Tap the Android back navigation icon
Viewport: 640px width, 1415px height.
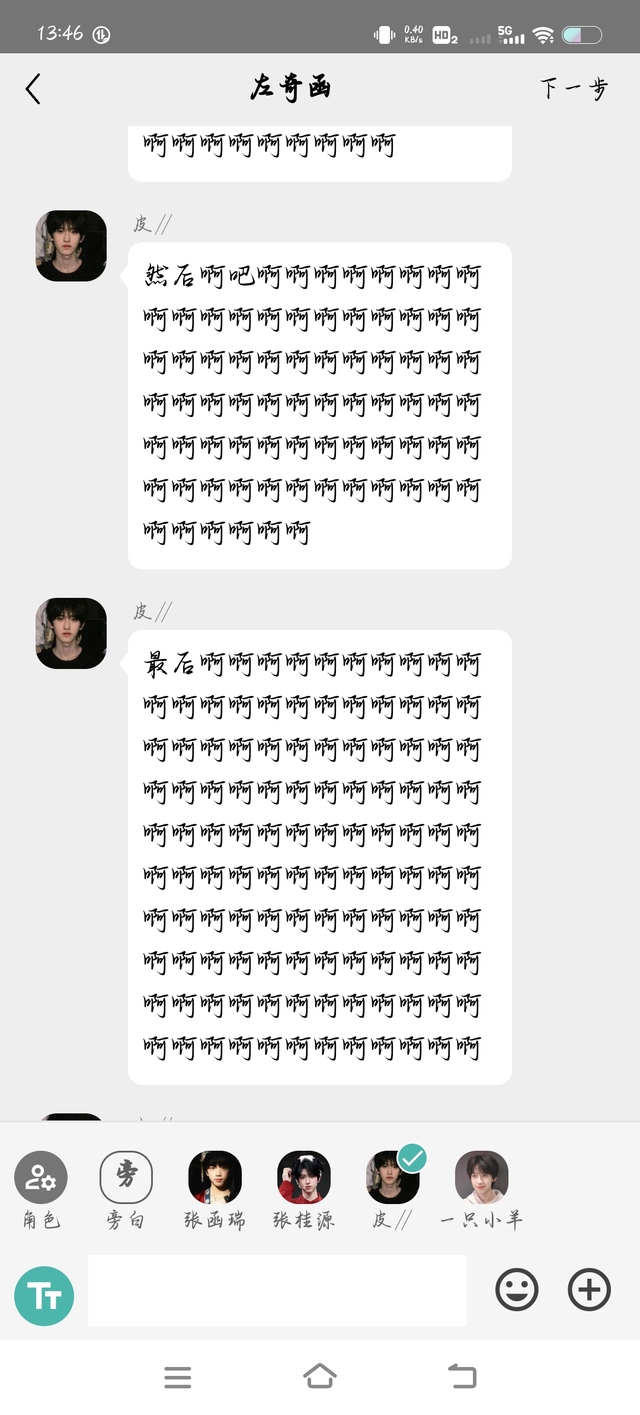point(462,1377)
